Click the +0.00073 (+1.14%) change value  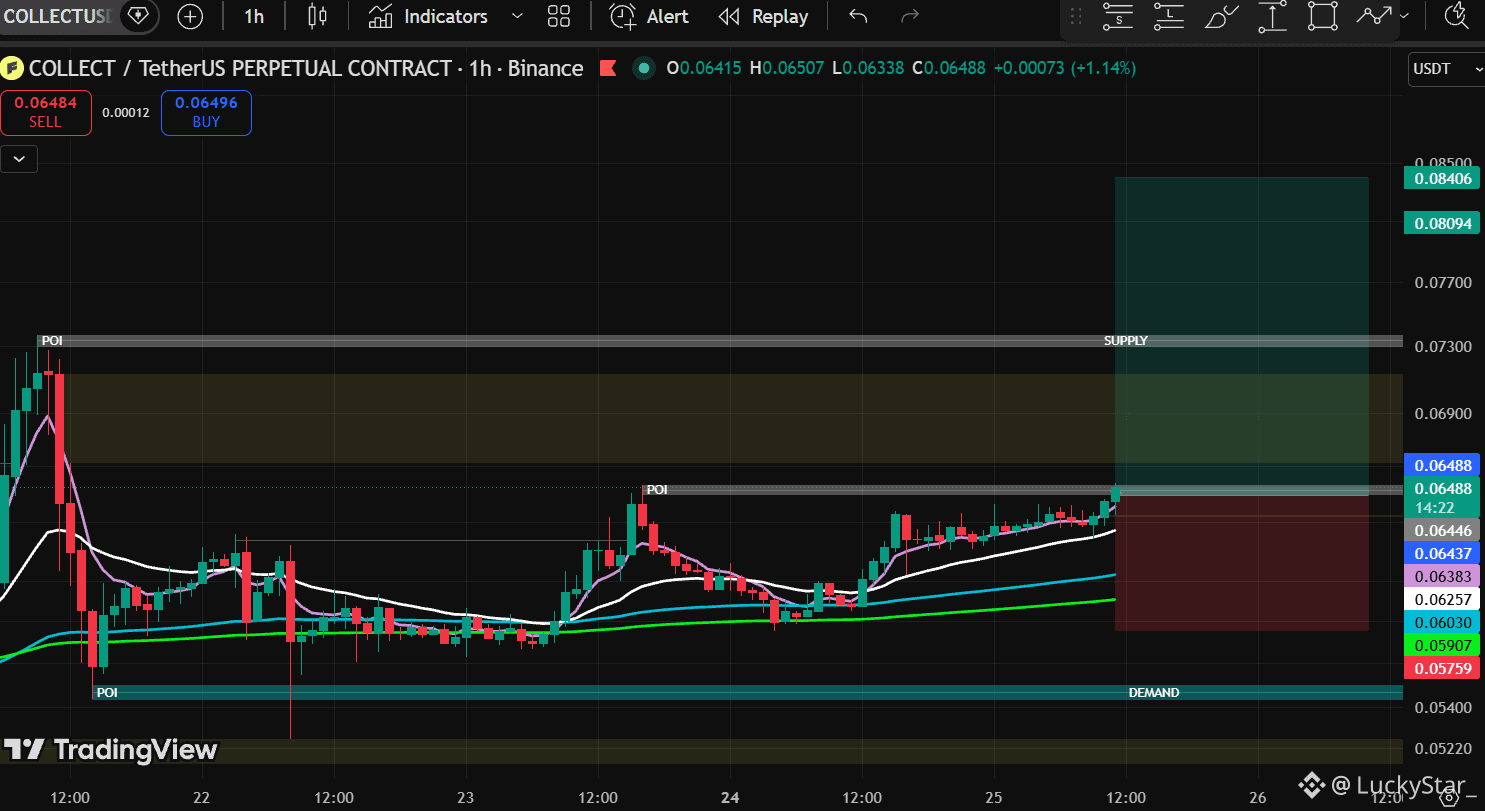(x=1064, y=69)
